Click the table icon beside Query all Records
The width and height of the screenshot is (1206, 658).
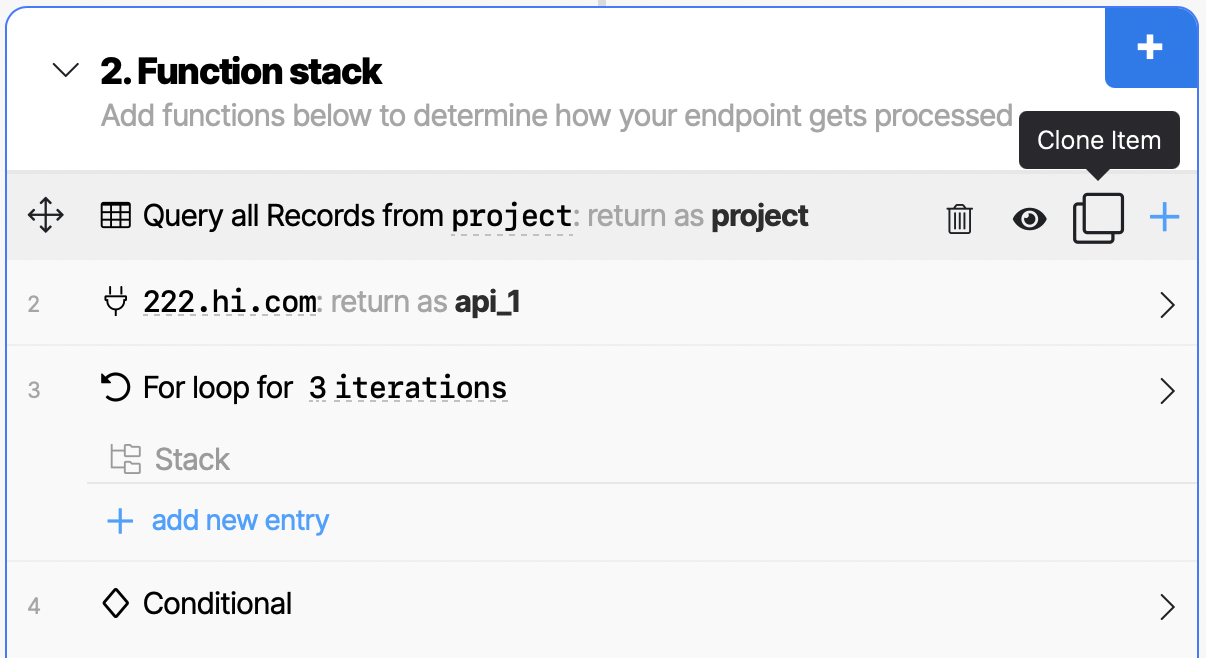click(116, 216)
